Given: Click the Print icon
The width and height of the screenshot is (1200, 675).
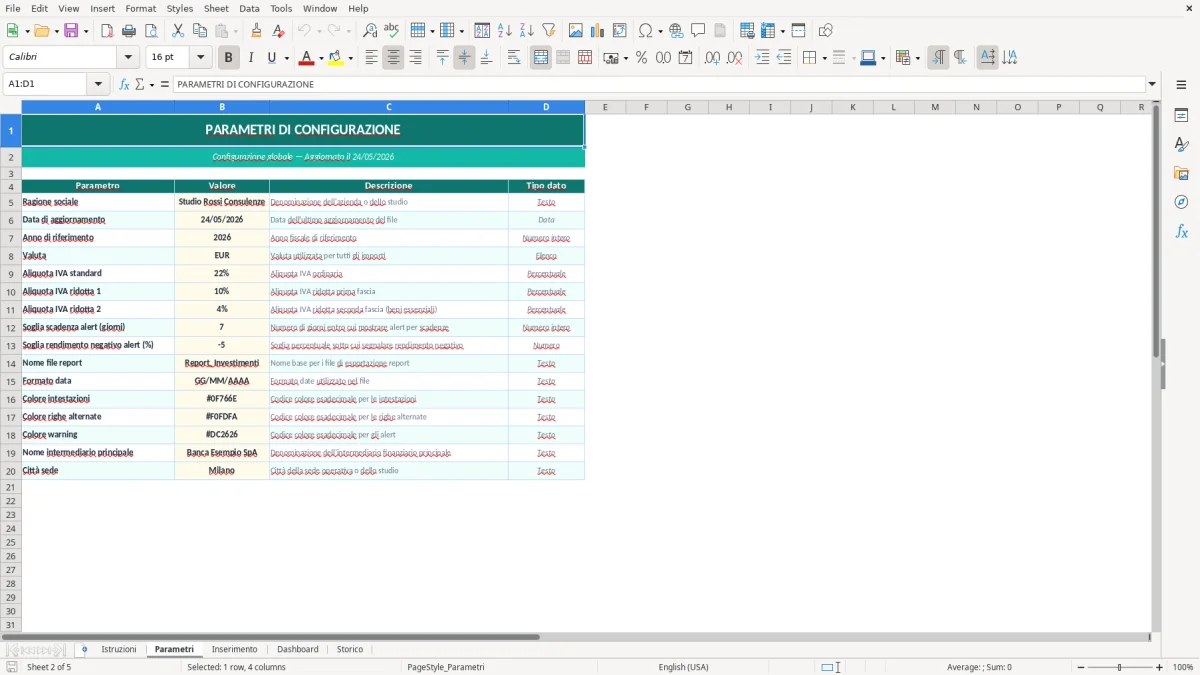Looking at the screenshot, I should 129,31.
